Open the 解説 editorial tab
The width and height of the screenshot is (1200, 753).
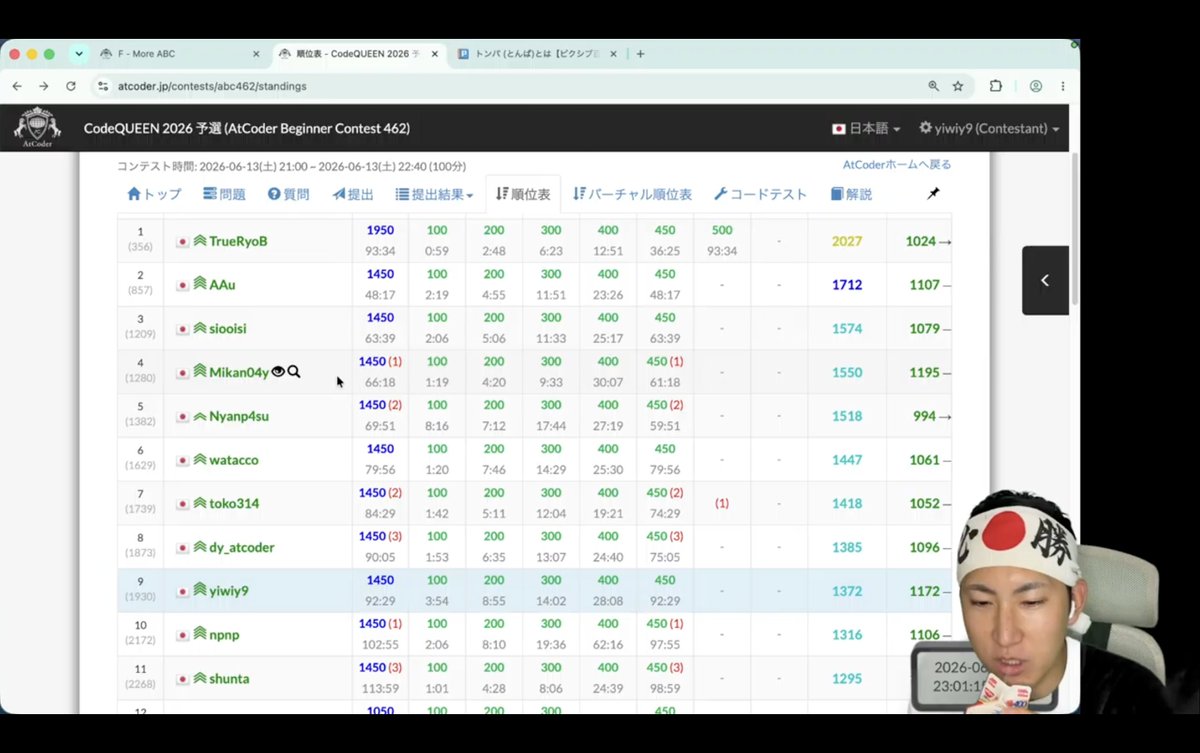(851, 194)
